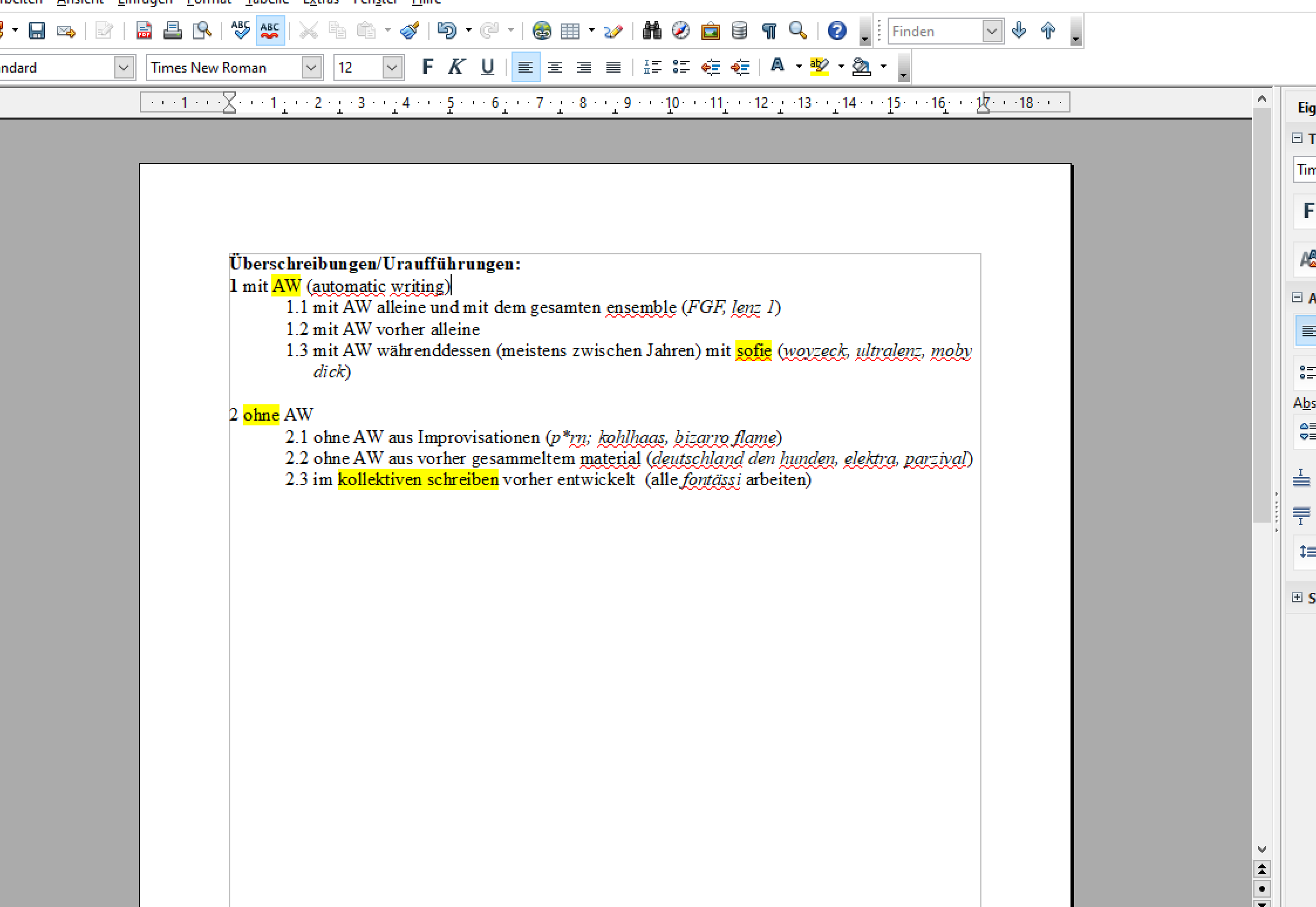Open Find & Replace binoculars icon

point(652,30)
